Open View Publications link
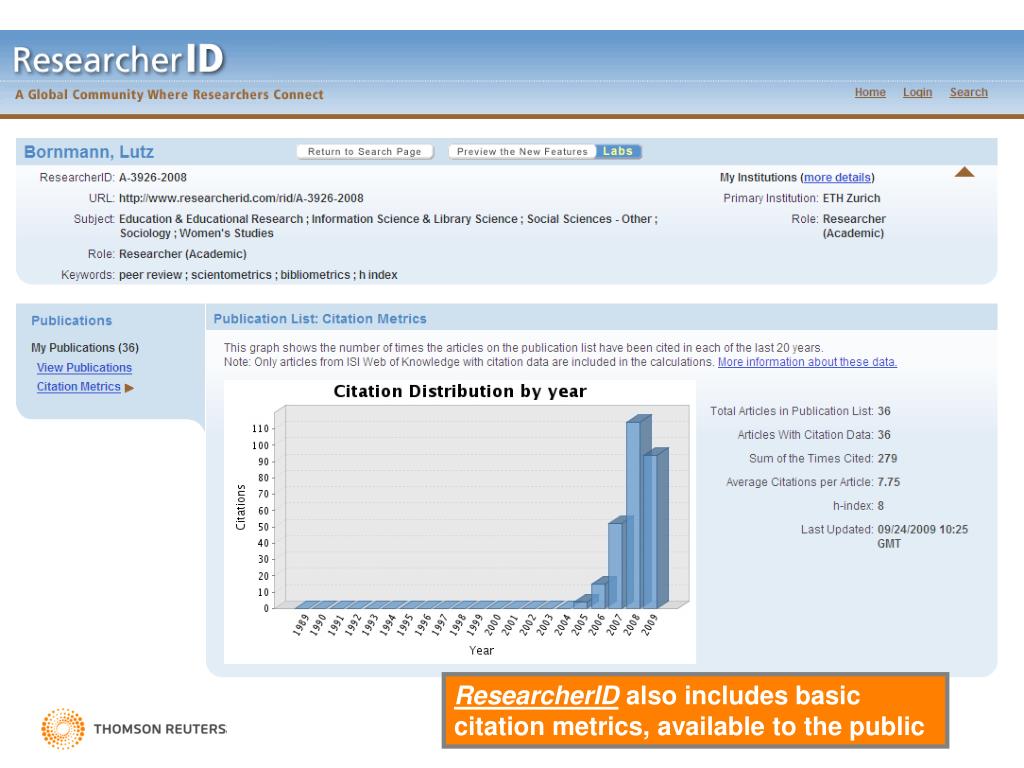This screenshot has width=1024, height=768. tap(84, 368)
